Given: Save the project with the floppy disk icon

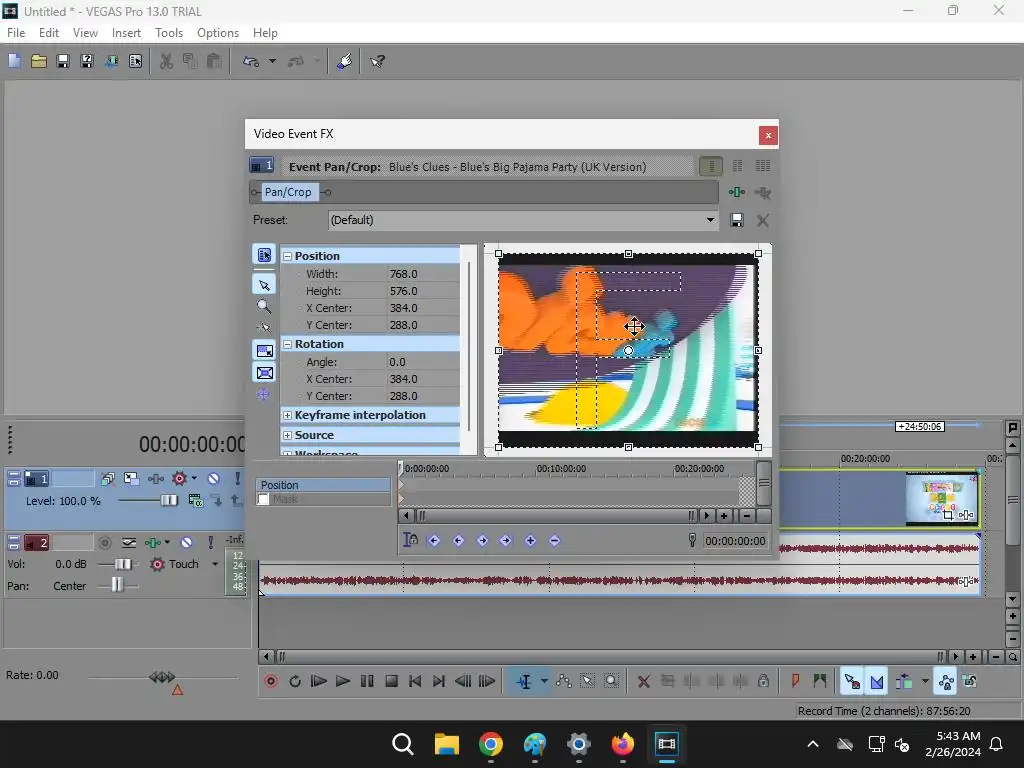Looking at the screenshot, I should coord(63,61).
